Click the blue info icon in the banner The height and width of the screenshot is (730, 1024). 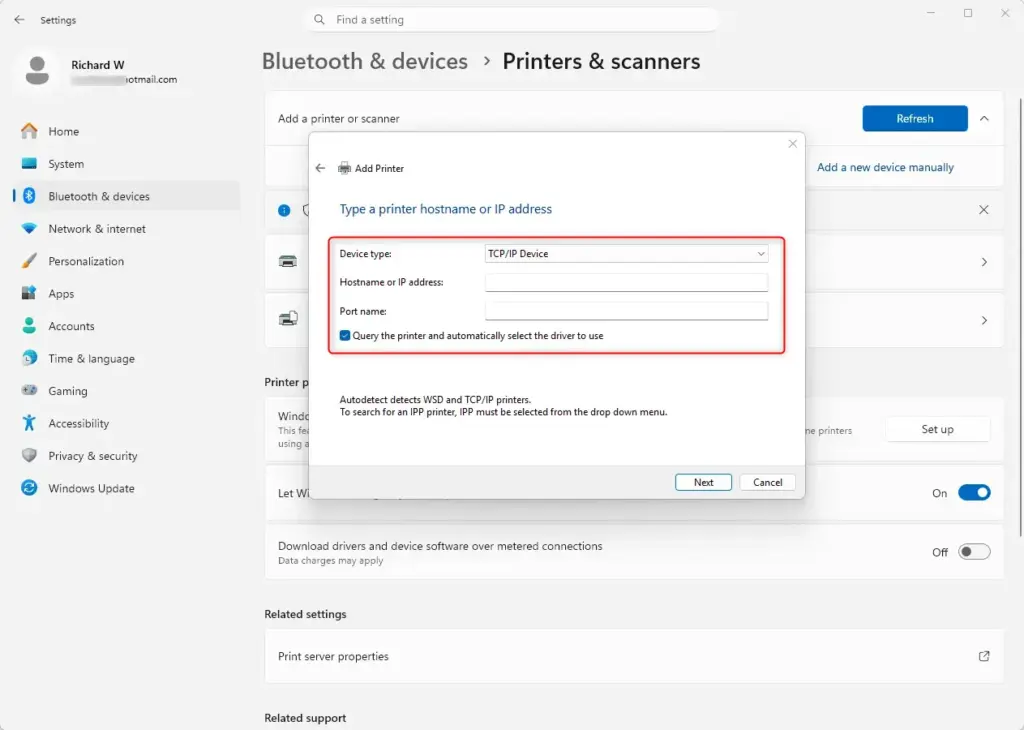pos(284,210)
